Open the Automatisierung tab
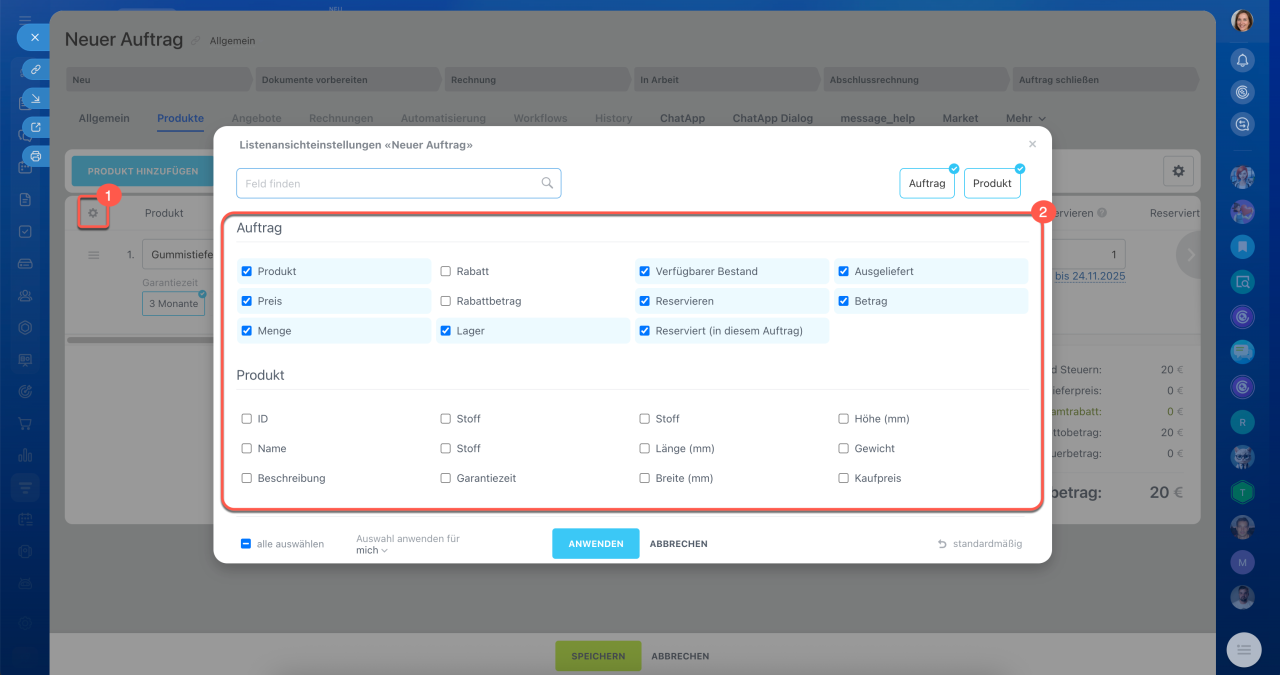Image resolution: width=1280 pixels, height=675 pixels. coord(443,118)
